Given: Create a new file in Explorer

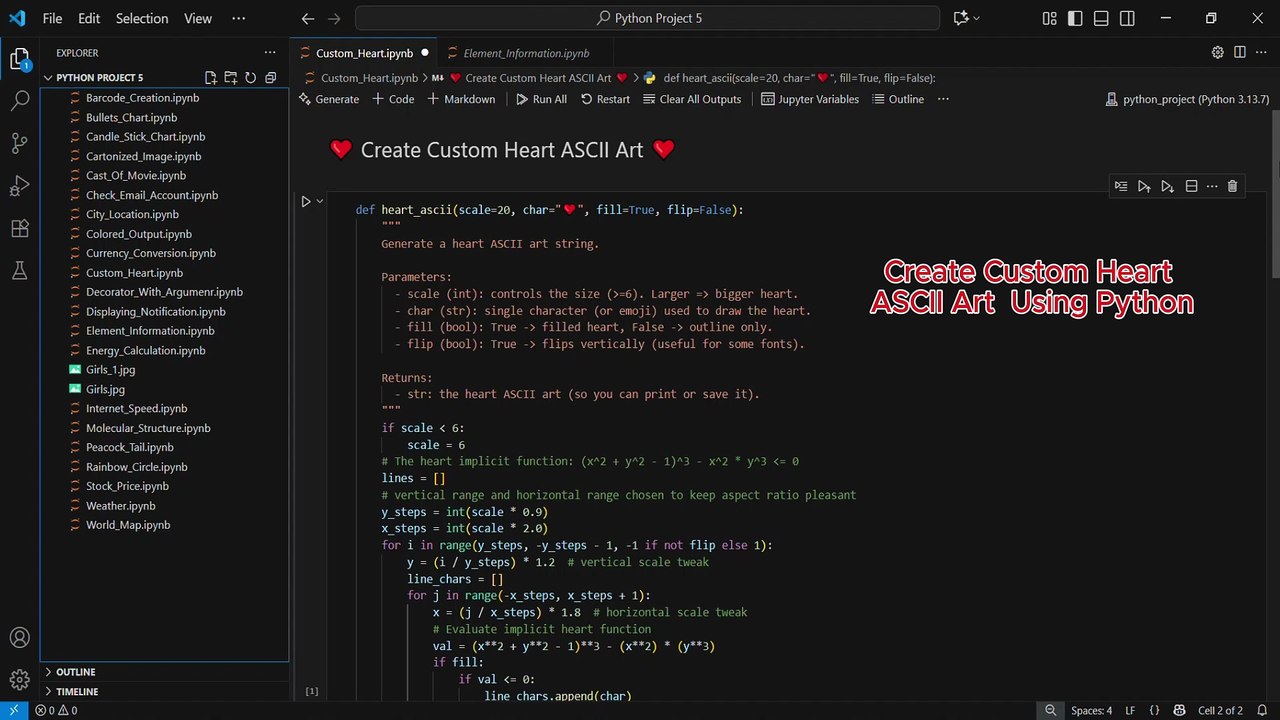Looking at the screenshot, I should pyautogui.click(x=211, y=77).
